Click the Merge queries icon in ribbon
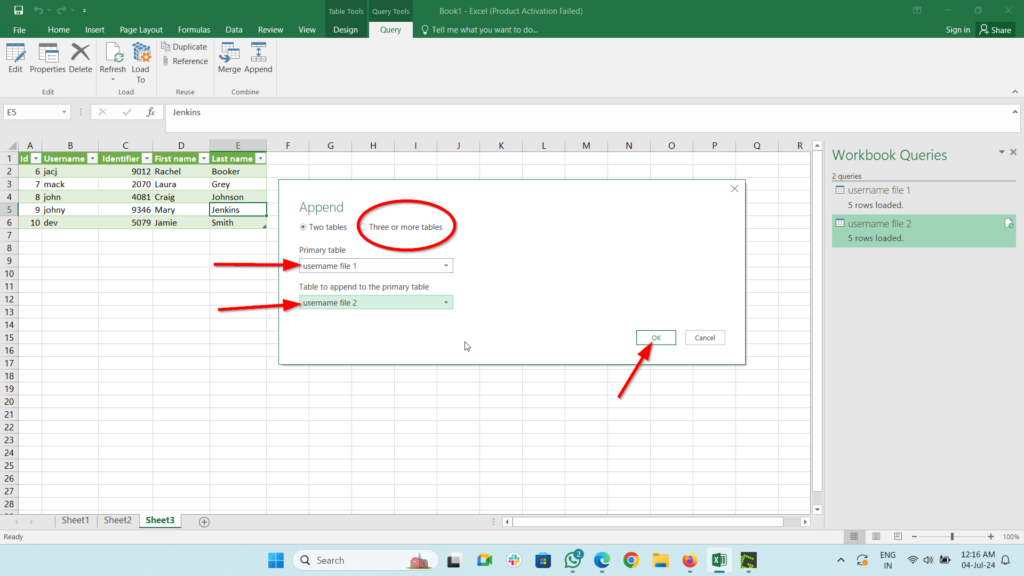The image size is (1024, 576). 229,58
